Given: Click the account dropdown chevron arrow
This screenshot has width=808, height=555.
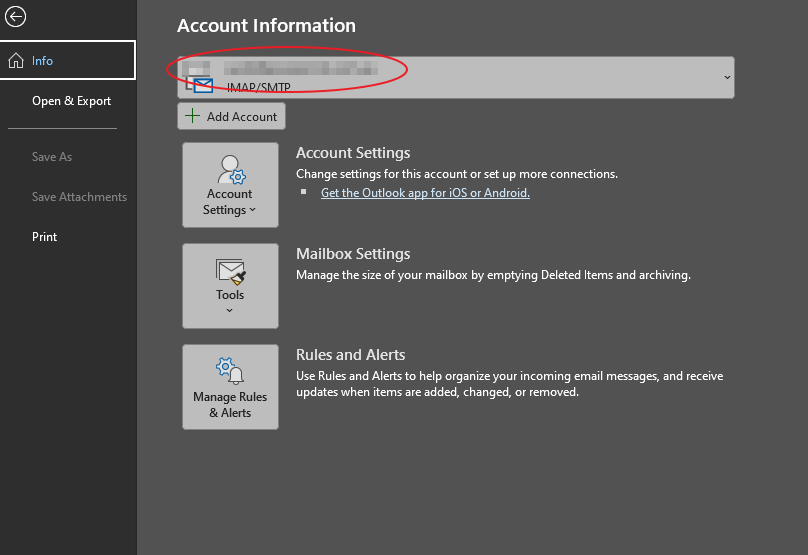Looking at the screenshot, I should click(727, 77).
